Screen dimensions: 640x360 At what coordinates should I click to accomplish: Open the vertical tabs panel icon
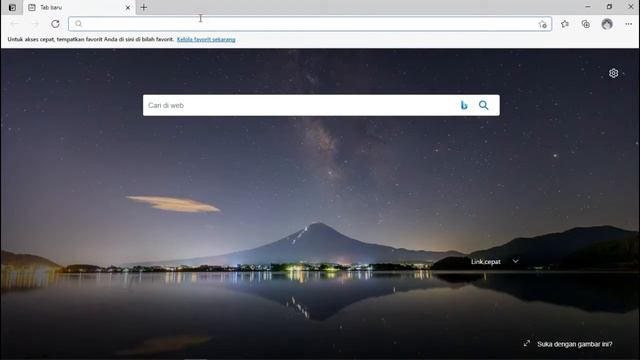tap(12, 7)
